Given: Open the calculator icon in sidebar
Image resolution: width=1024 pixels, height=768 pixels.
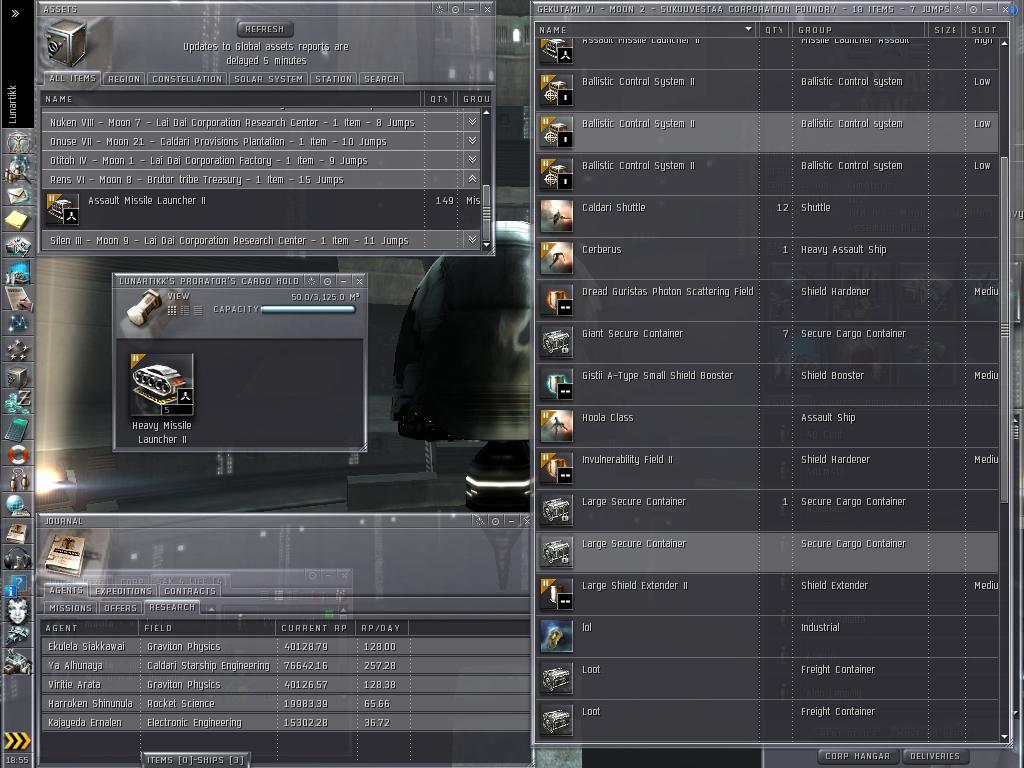Looking at the screenshot, I should point(18,428).
